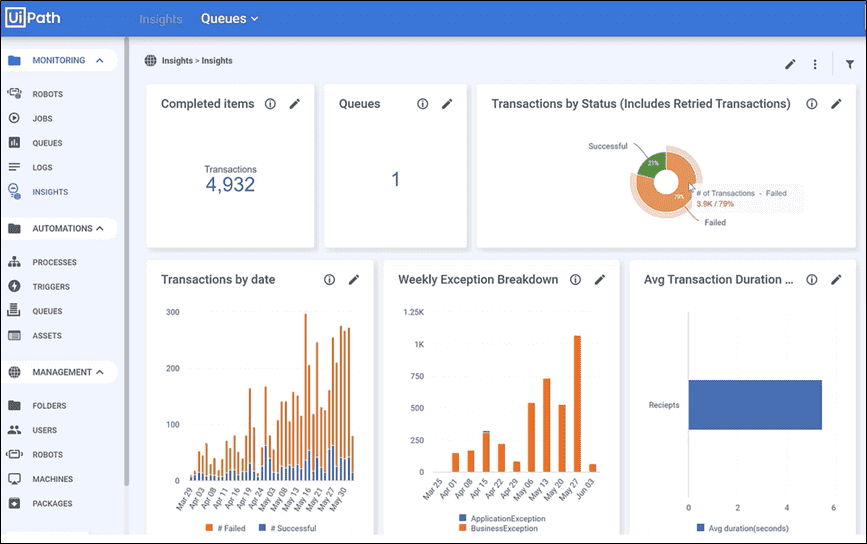The height and width of the screenshot is (544, 867).
Task: Edit the dashboard with top pencil icon
Action: [790, 65]
